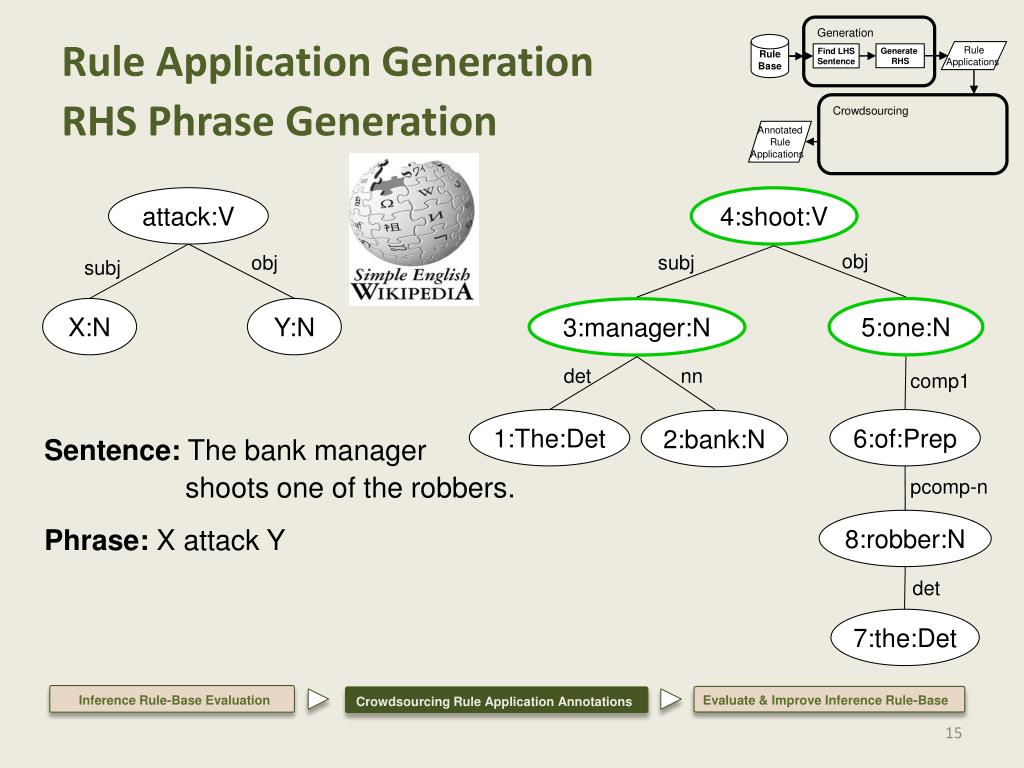The height and width of the screenshot is (768, 1024).
Task: Click the 'obj' label under attack:V
Action: click(264, 263)
